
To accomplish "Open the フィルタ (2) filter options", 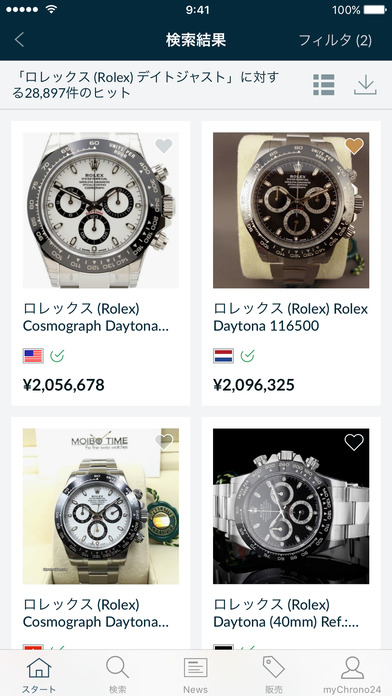I will point(335,40).
